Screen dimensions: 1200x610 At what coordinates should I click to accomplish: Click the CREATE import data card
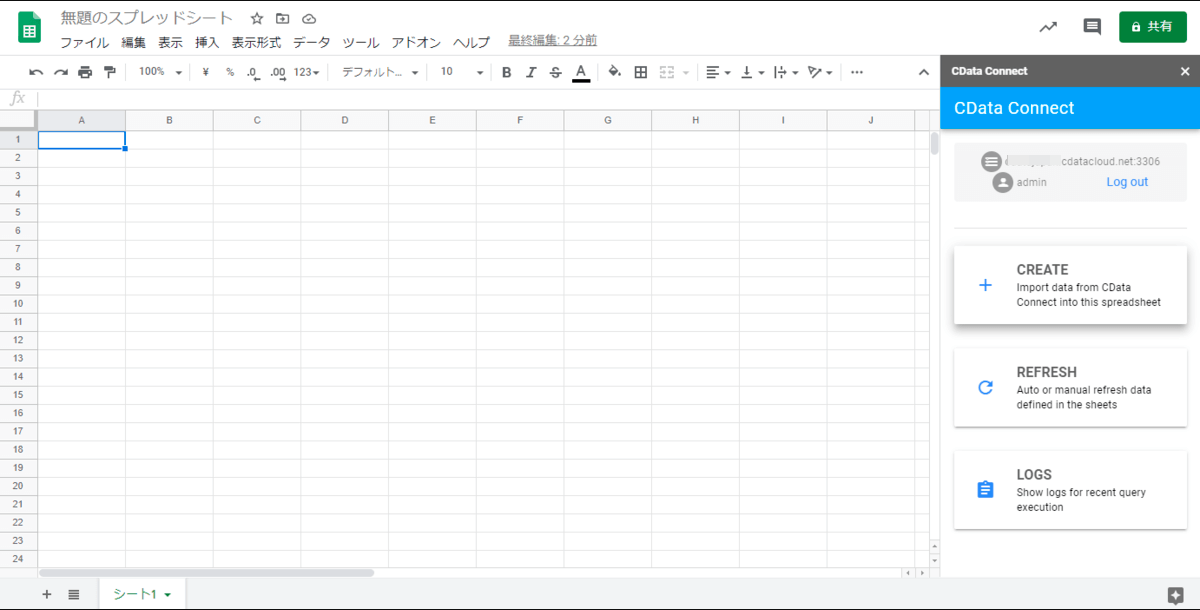[x=1070, y=285]
